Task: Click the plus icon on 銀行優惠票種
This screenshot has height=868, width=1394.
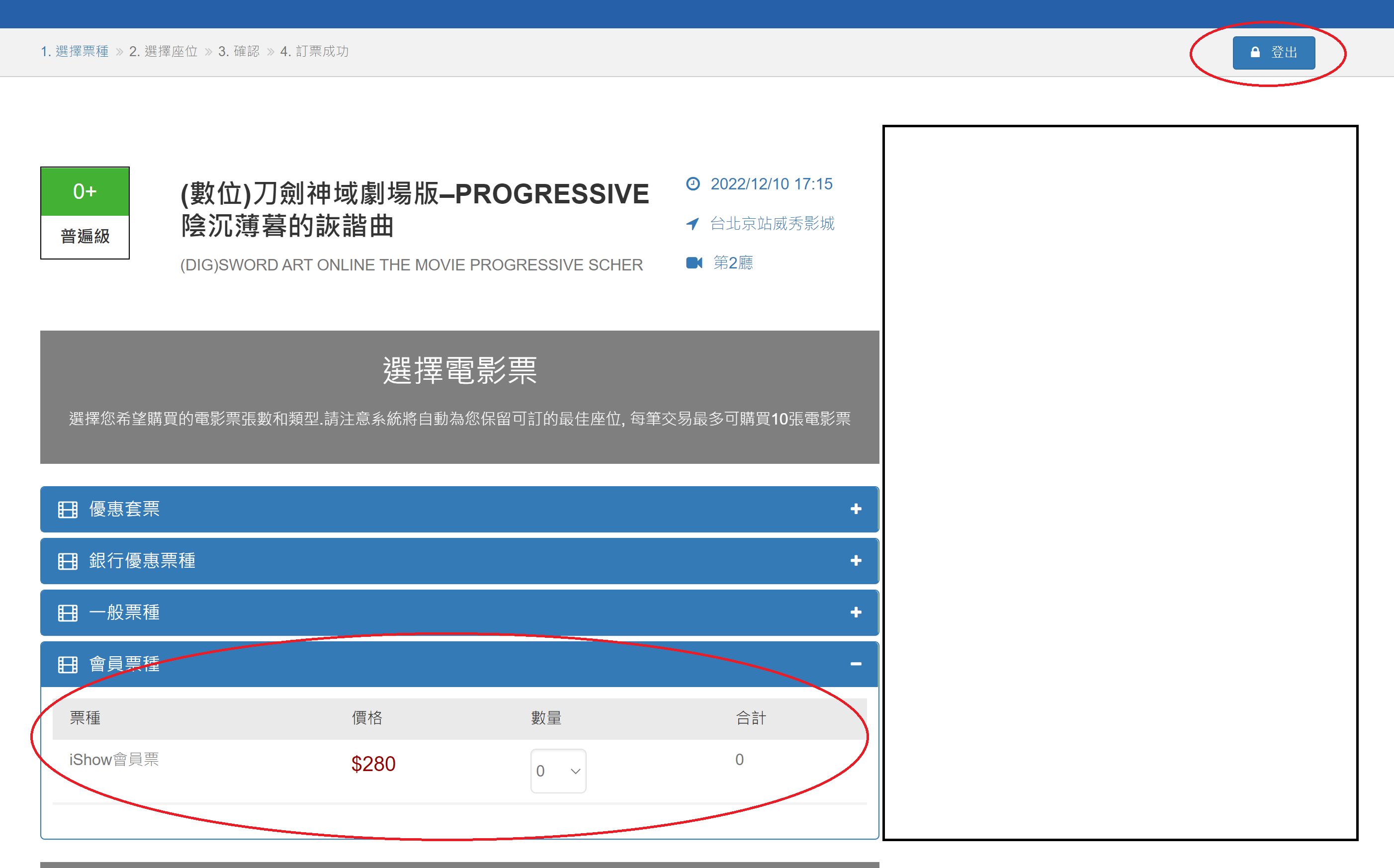Action: click(856, 561)
